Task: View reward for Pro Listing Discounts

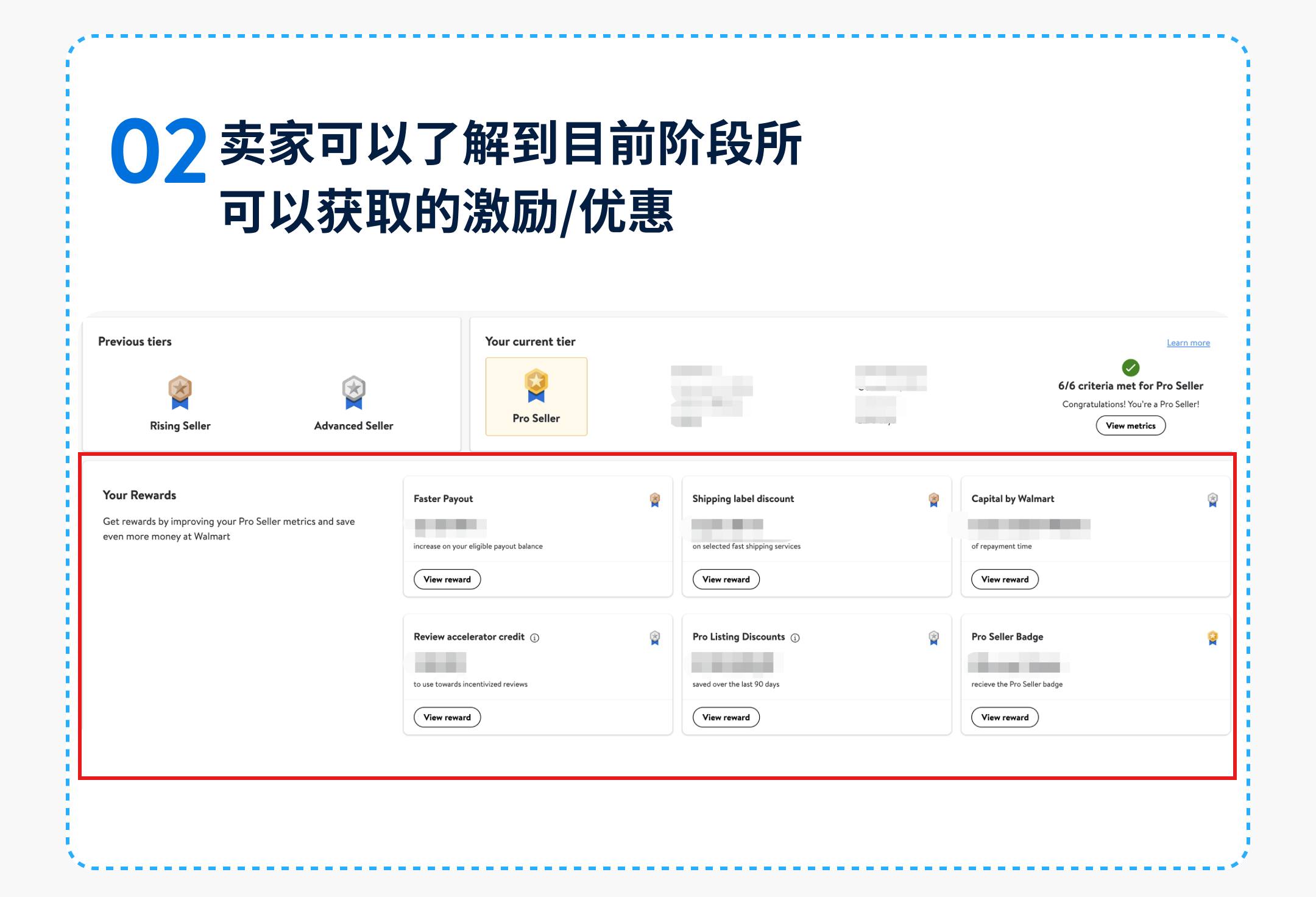Action: click(726, 717)
